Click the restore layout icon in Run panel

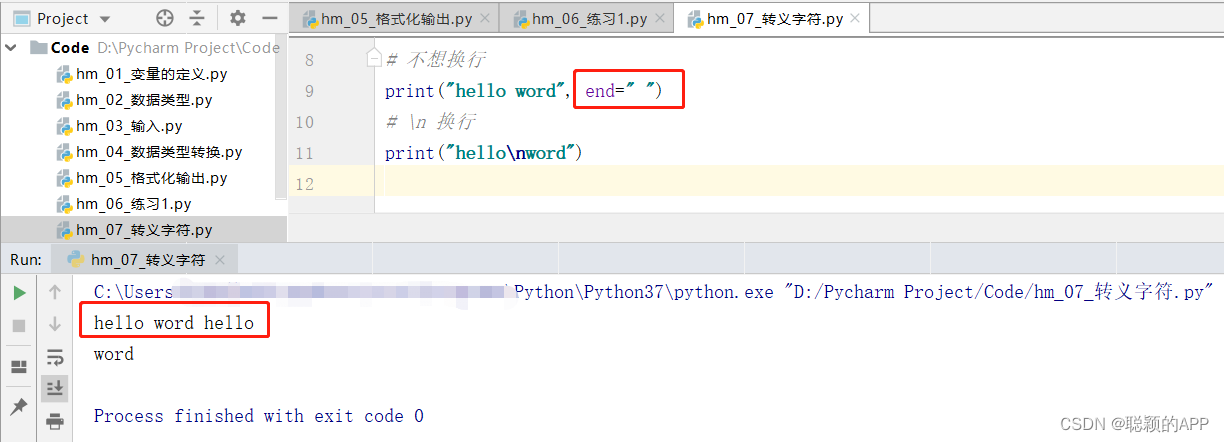click(19, 367)
